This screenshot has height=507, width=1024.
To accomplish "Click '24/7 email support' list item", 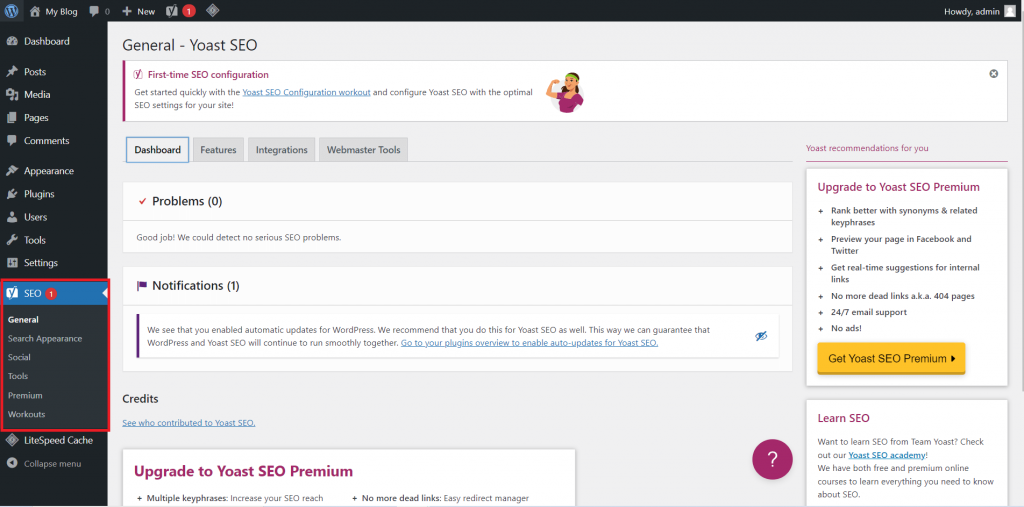I will click(869, 312).
